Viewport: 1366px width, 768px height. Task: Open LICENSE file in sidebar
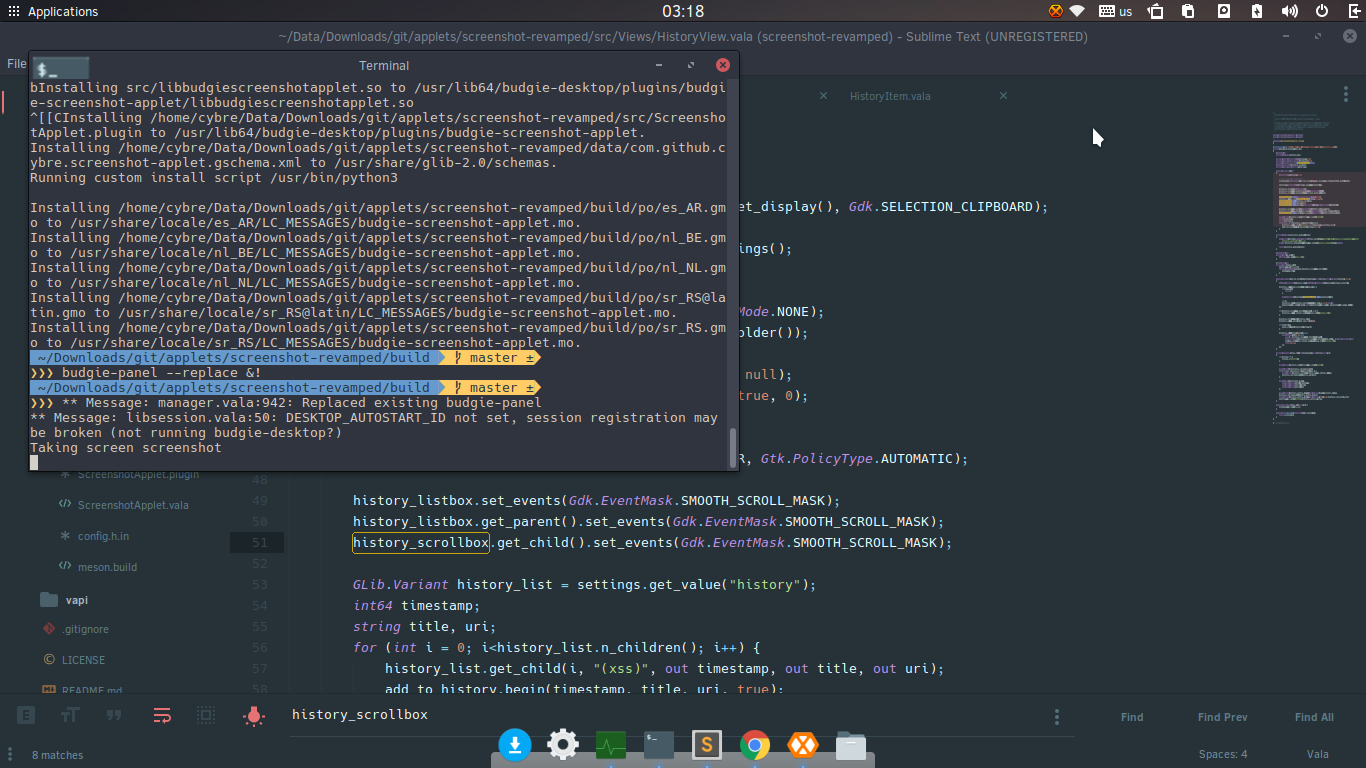click(x=83, y=660)
